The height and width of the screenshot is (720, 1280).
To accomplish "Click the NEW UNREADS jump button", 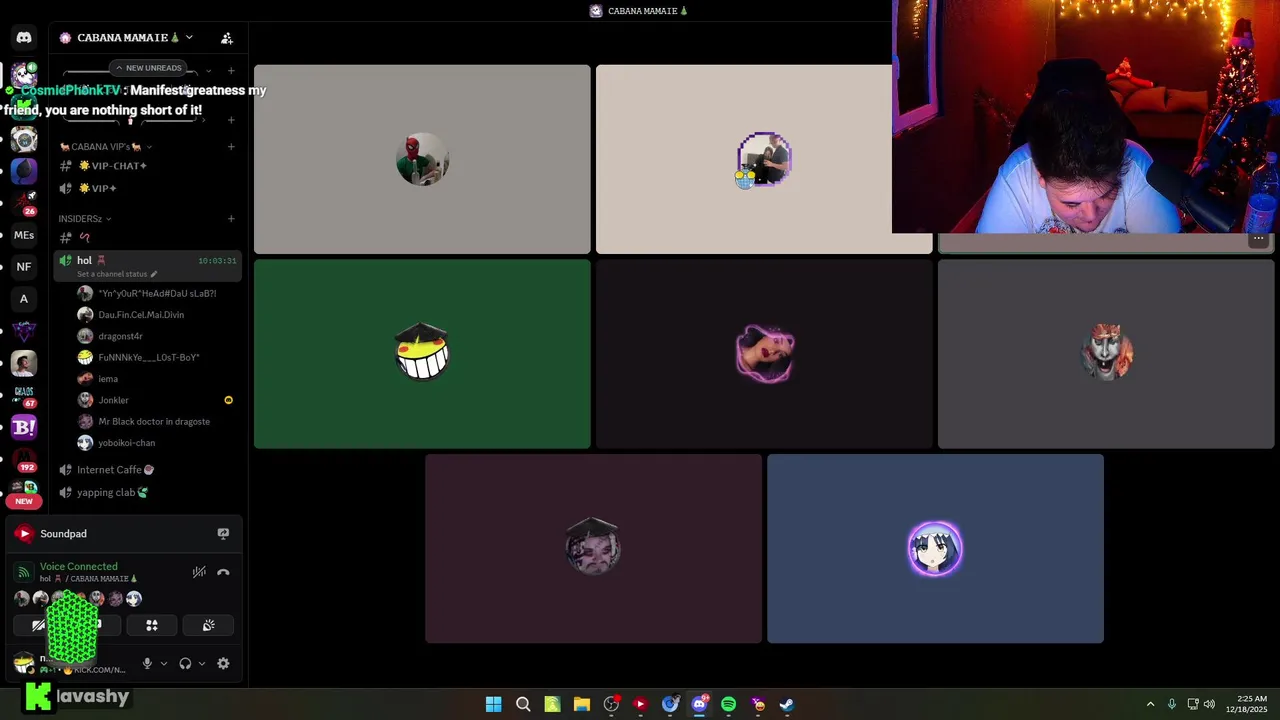I will [148, 68].
